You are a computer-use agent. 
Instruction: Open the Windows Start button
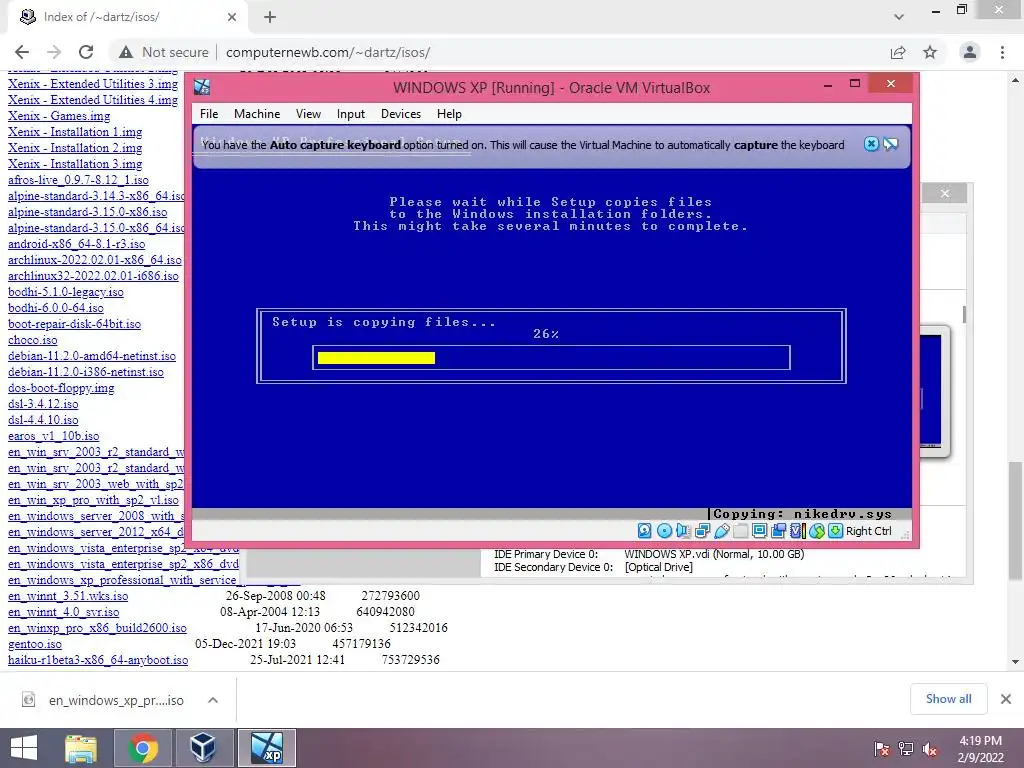[24, 748]
